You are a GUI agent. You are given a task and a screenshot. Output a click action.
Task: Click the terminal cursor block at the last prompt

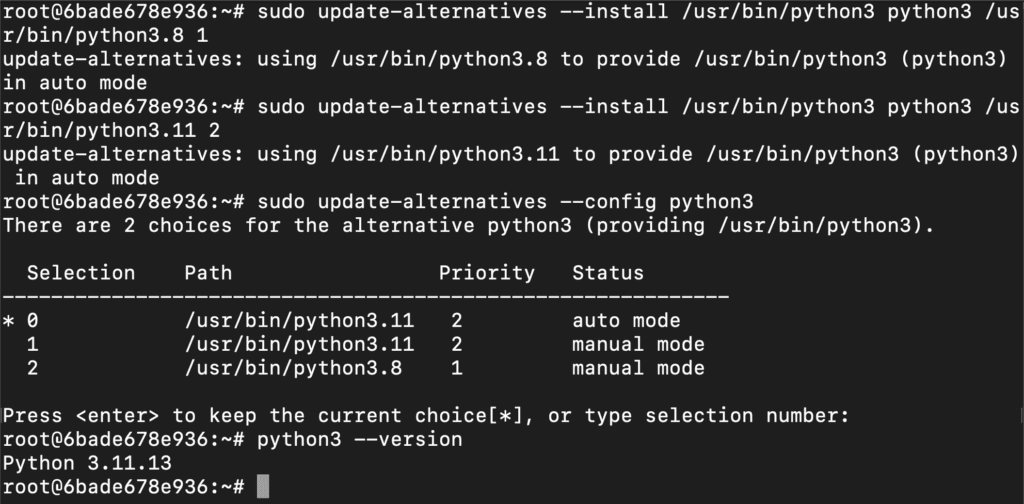263,487
